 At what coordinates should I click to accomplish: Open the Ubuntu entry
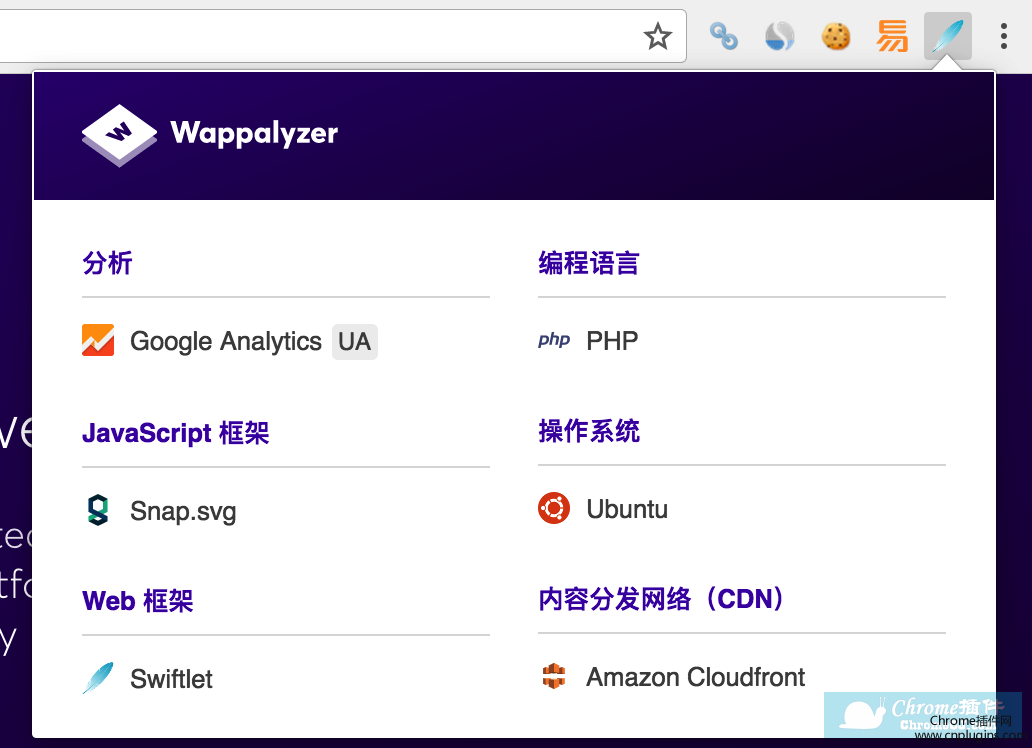click(x=627, y=509)
